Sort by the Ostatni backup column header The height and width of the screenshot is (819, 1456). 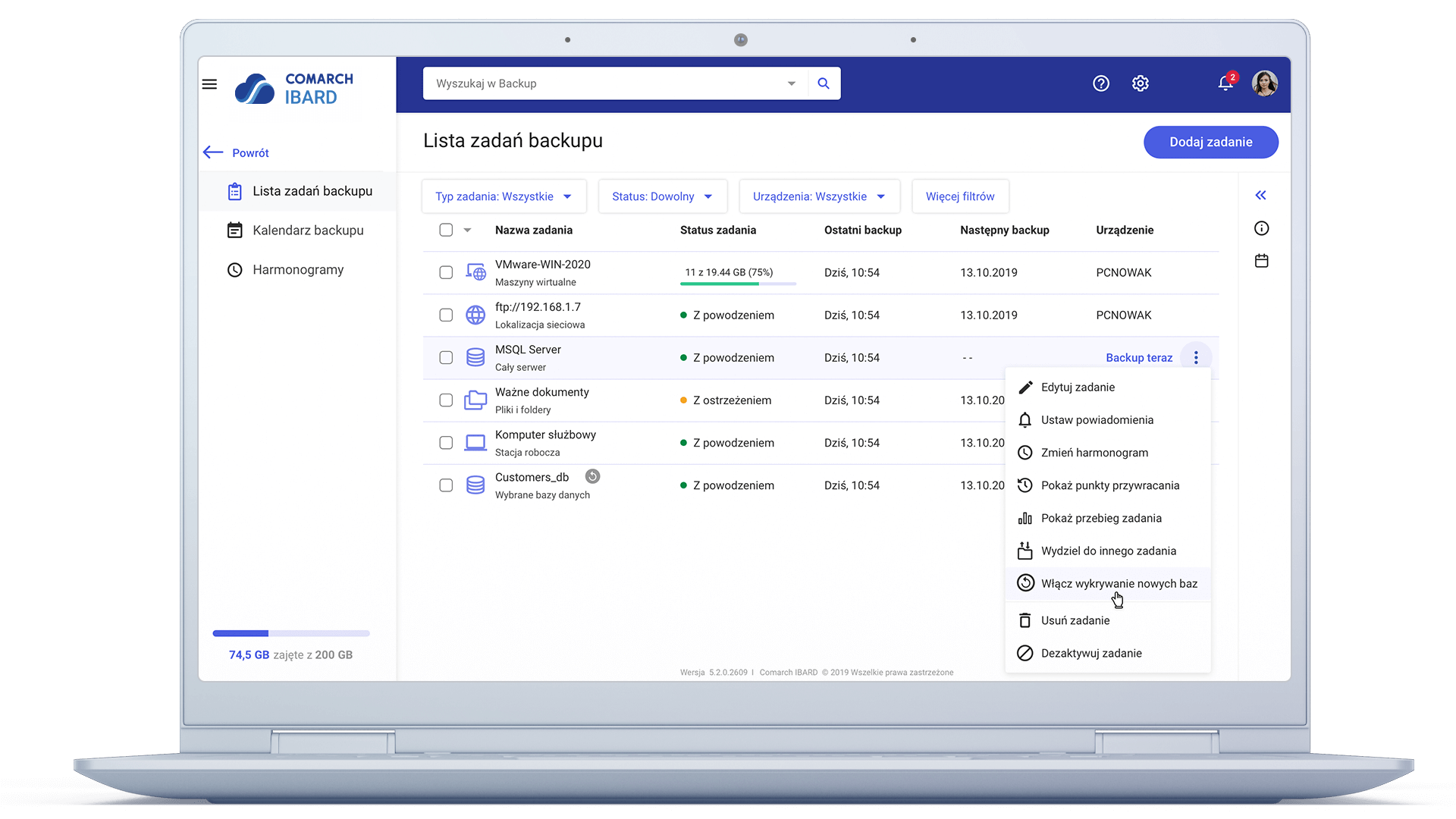pos(862,230)
